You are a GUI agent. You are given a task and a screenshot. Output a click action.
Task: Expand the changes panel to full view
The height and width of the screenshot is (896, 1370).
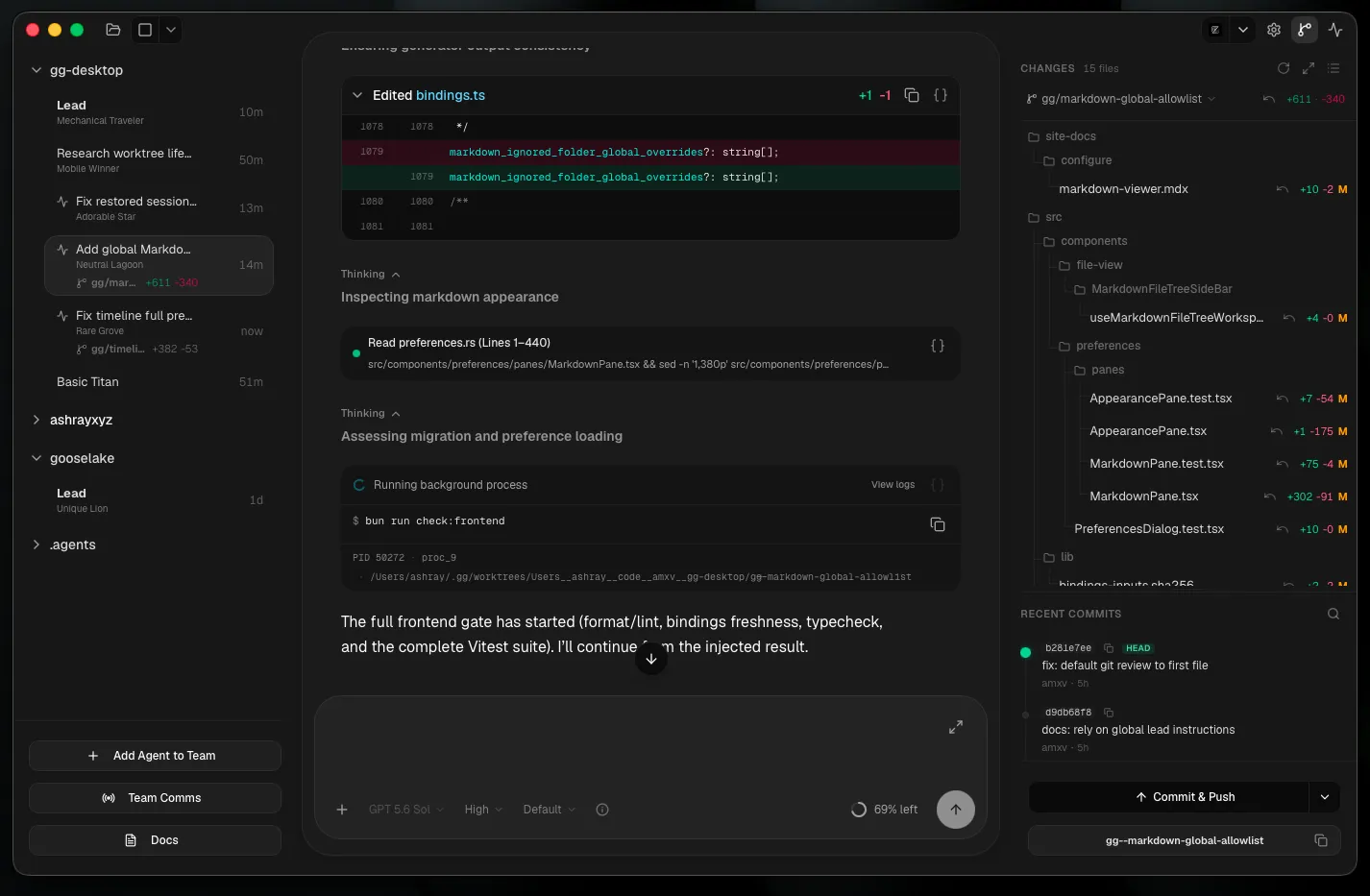tap(1309, 68)
